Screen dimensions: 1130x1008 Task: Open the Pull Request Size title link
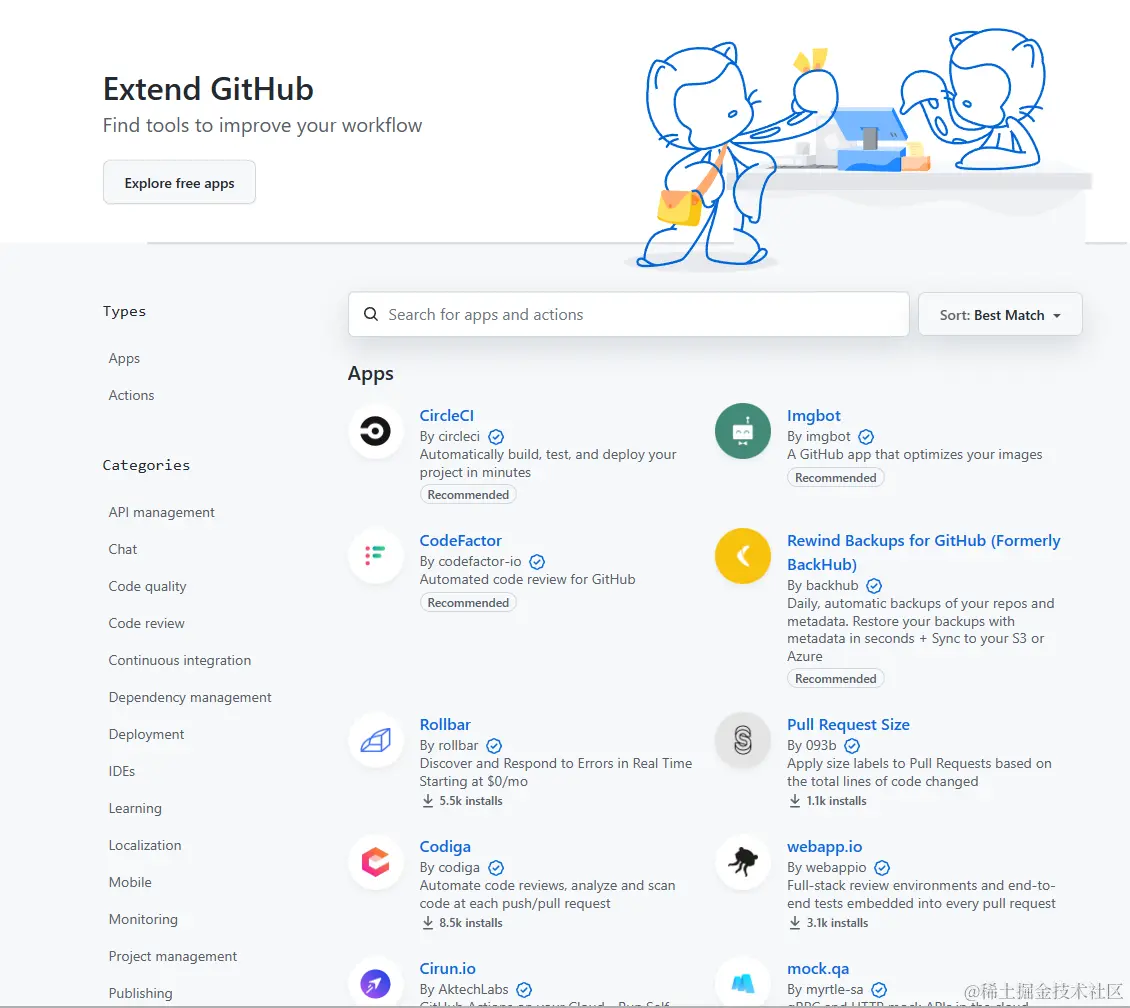pos(848,725)
